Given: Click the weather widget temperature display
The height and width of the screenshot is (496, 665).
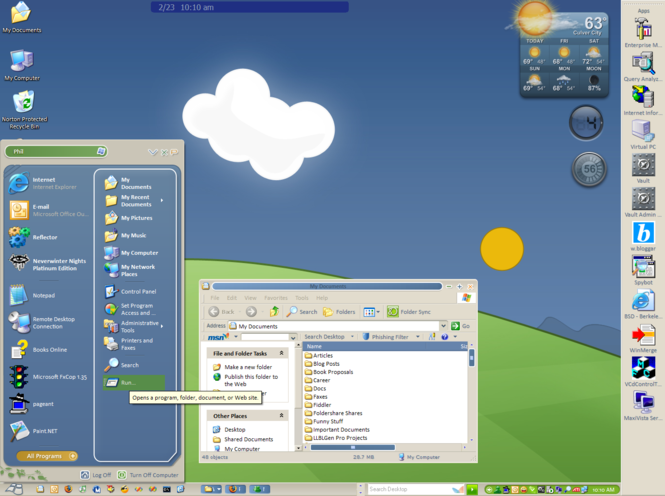Looking at the screenshot, I should point(594,23).
